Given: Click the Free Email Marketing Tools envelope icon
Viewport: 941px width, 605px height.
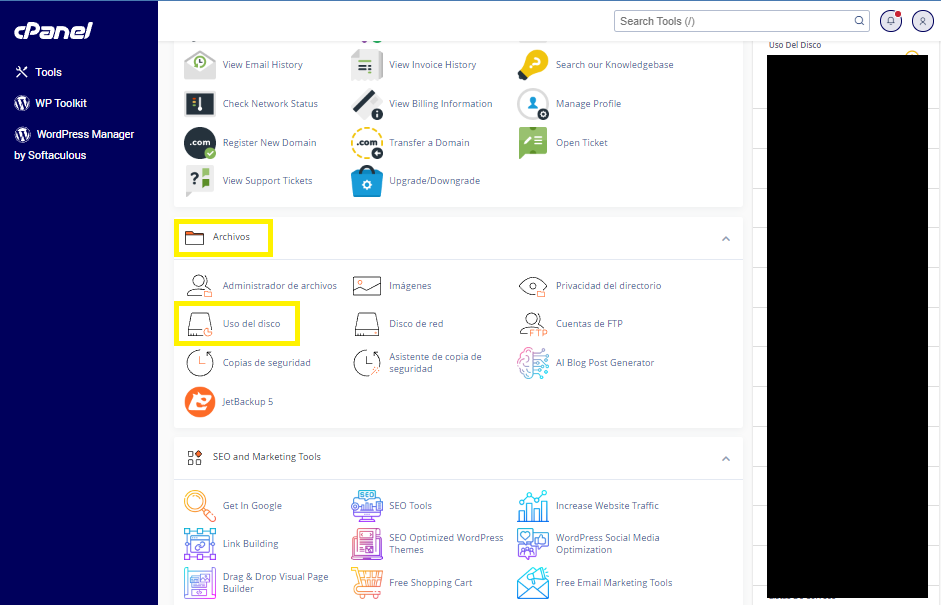Looking at the screenshot, I should click(533, 583).
